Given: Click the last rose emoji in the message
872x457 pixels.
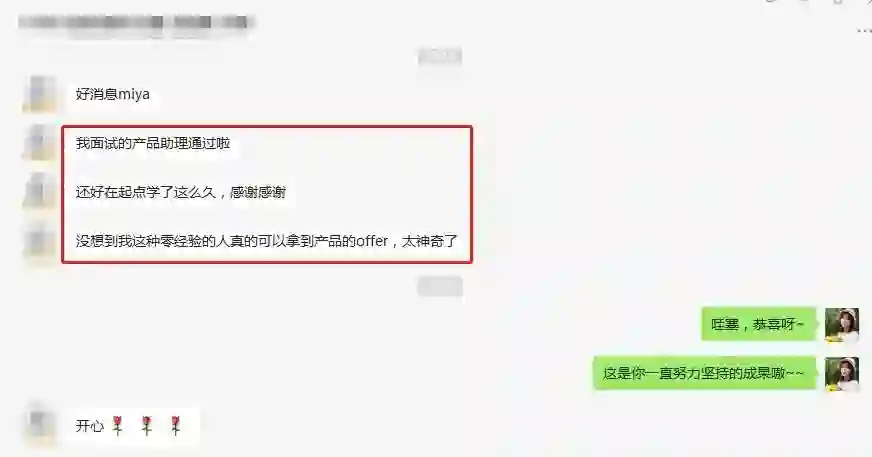Looking at the screenshot, I should [176, 426].
